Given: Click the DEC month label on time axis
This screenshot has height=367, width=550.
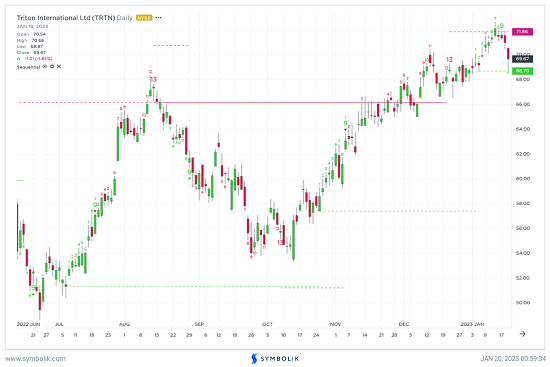Looking at the screenshot, I should (404, 324).
